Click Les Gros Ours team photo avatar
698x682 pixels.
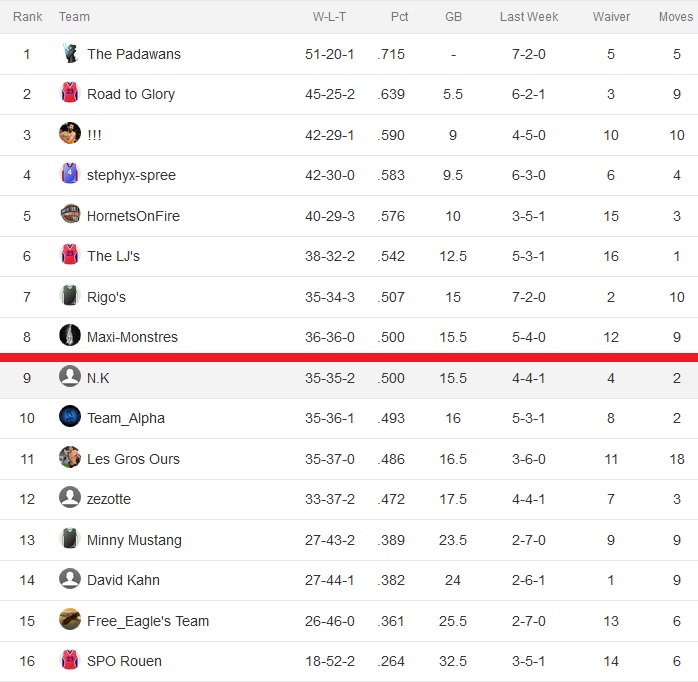click(70, 457)
